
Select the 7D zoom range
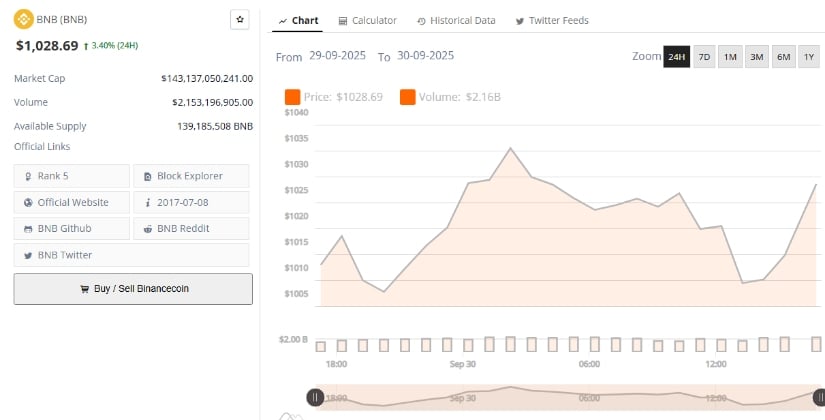click(x=704, y=57)
